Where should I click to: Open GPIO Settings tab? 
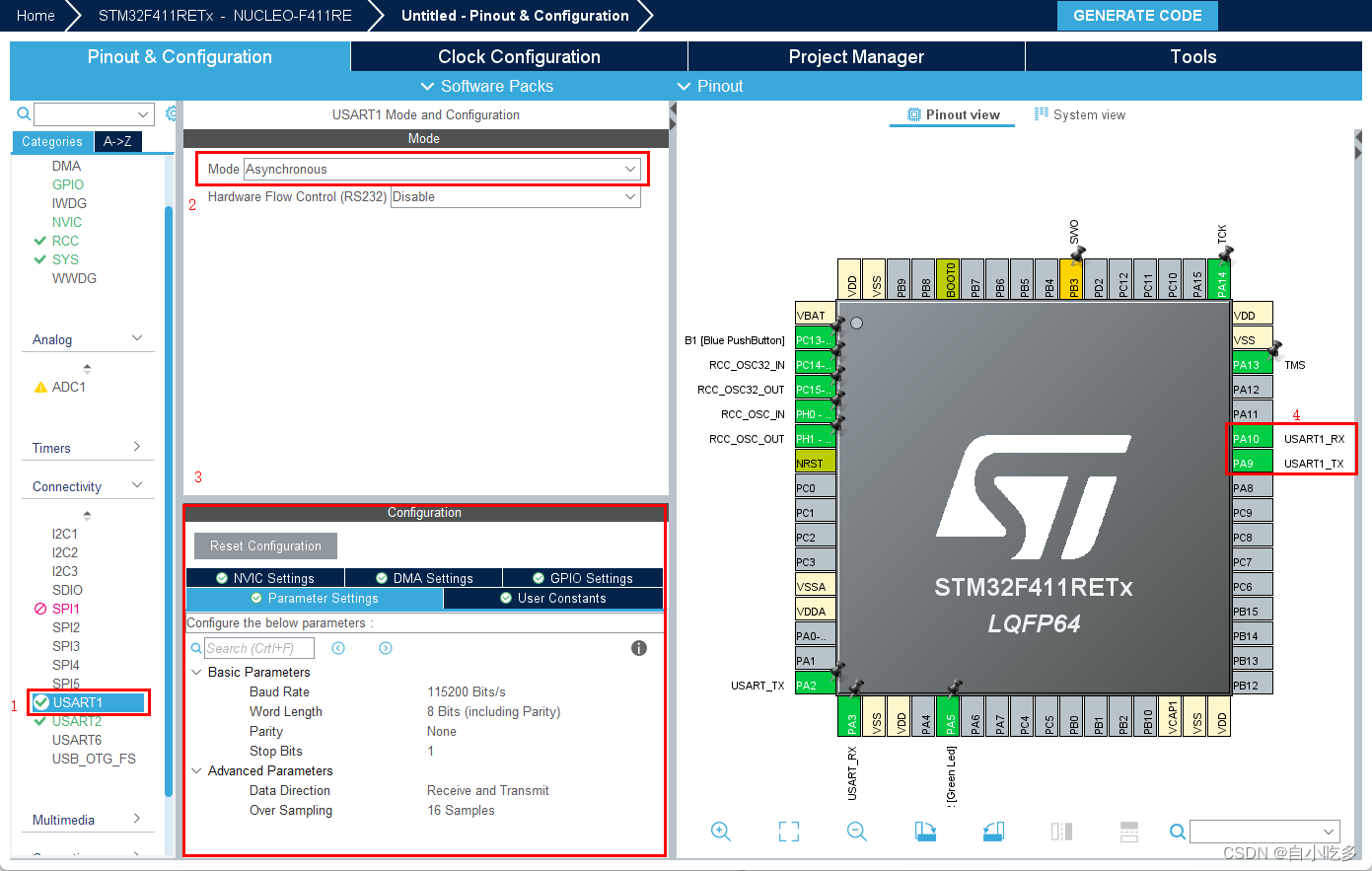[583, 578]
